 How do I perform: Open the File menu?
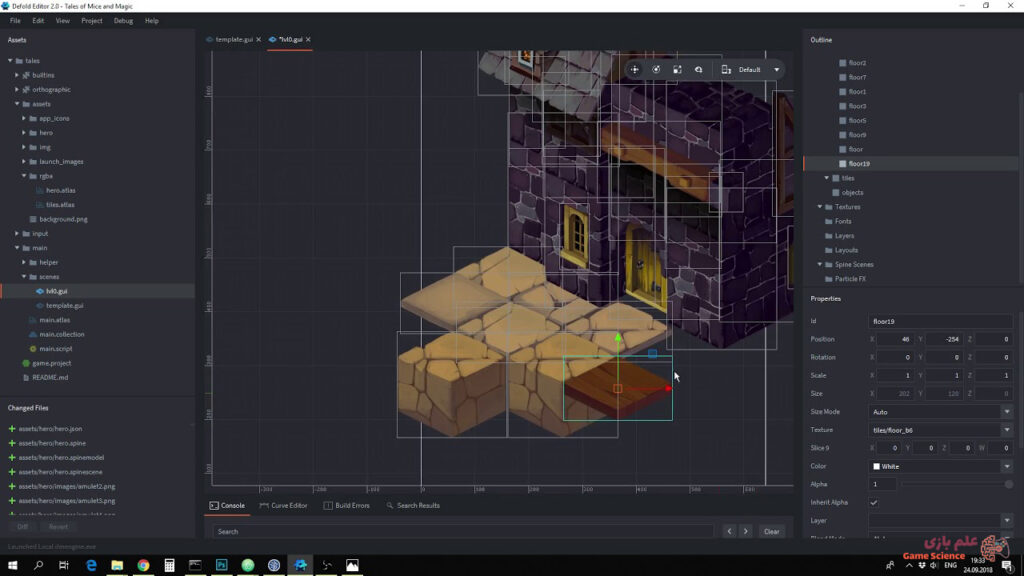pyautogui.click(x=15, y=21)
